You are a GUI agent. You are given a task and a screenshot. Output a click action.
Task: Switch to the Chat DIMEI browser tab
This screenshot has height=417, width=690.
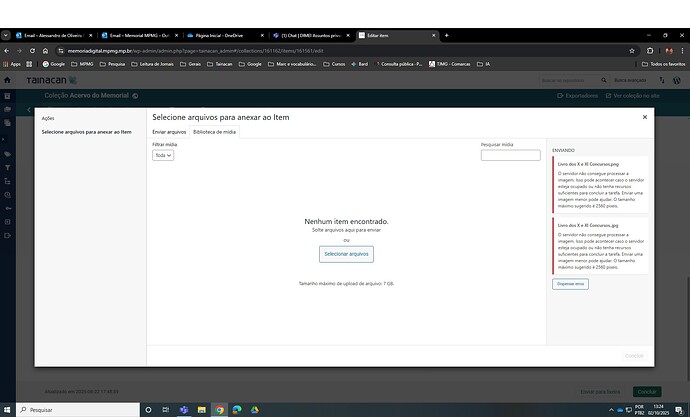[x=311, y=35]
